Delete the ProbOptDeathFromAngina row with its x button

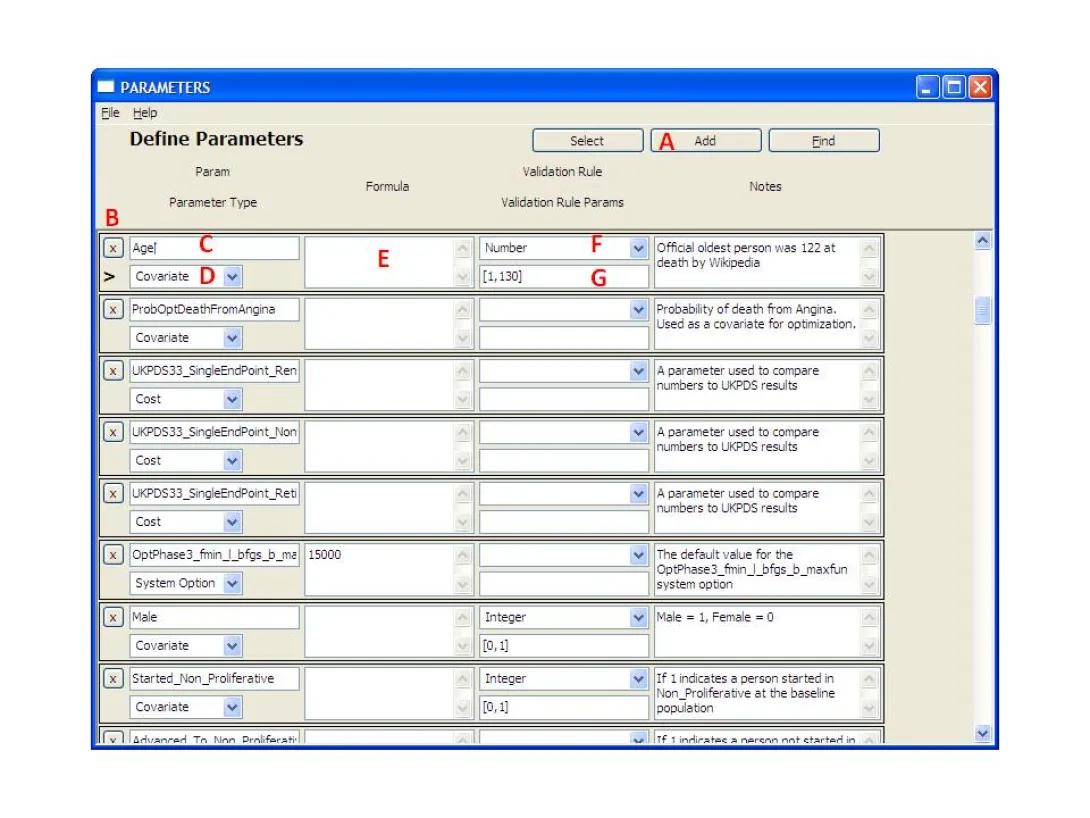(x=113, y=309)
